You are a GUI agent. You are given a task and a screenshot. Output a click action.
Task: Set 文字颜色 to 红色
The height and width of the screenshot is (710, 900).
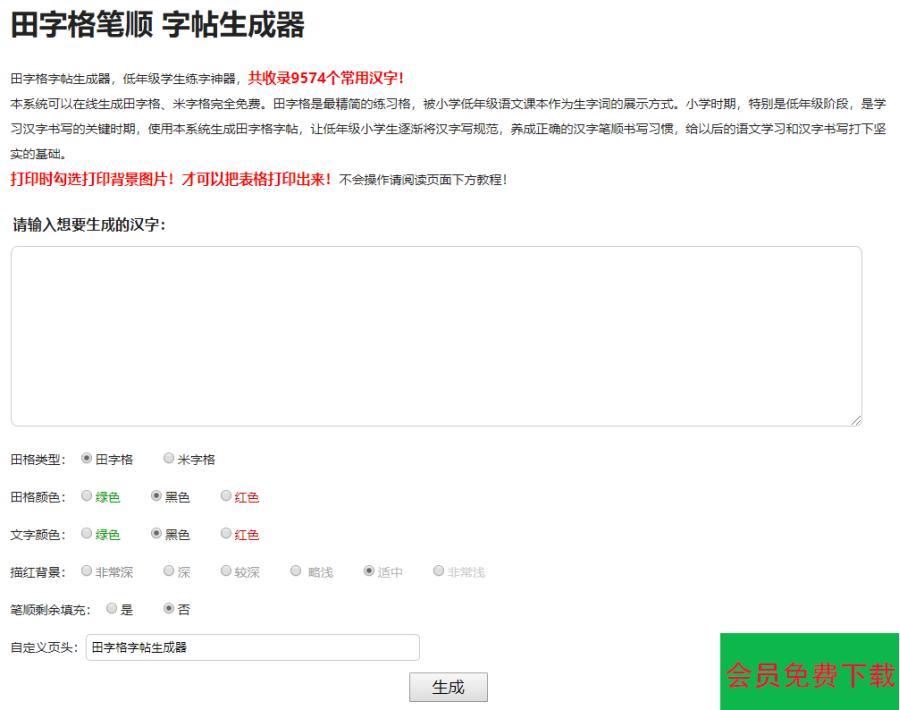click(x=226, y=534)
